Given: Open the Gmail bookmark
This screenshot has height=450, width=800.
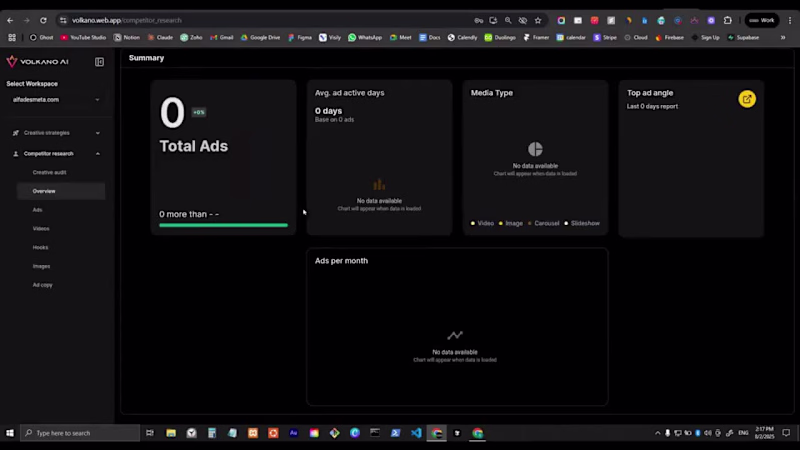Looking at the screenshot, I should (222, 37).
